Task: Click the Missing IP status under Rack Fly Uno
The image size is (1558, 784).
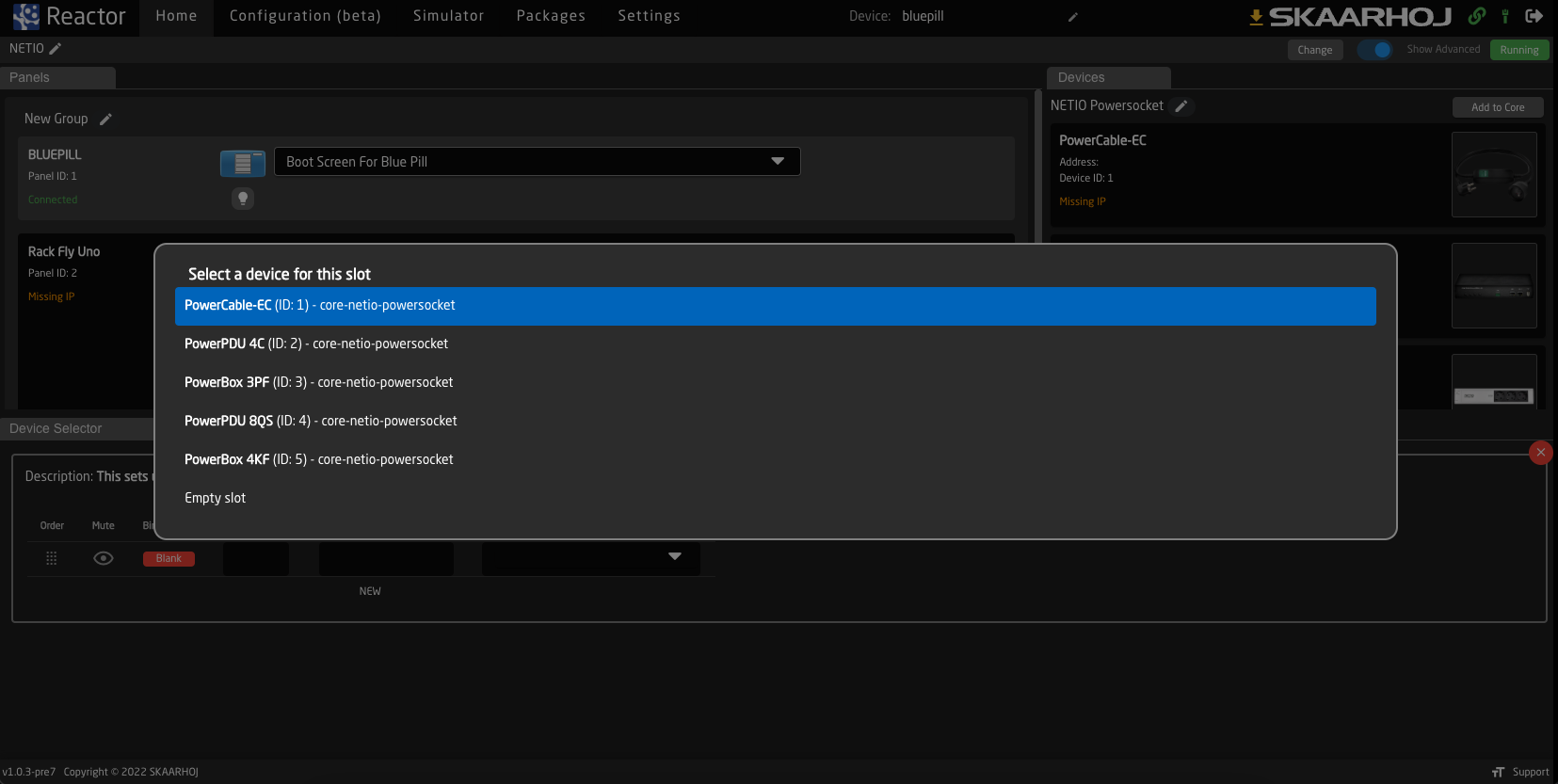Action: [x=51, y=296]
